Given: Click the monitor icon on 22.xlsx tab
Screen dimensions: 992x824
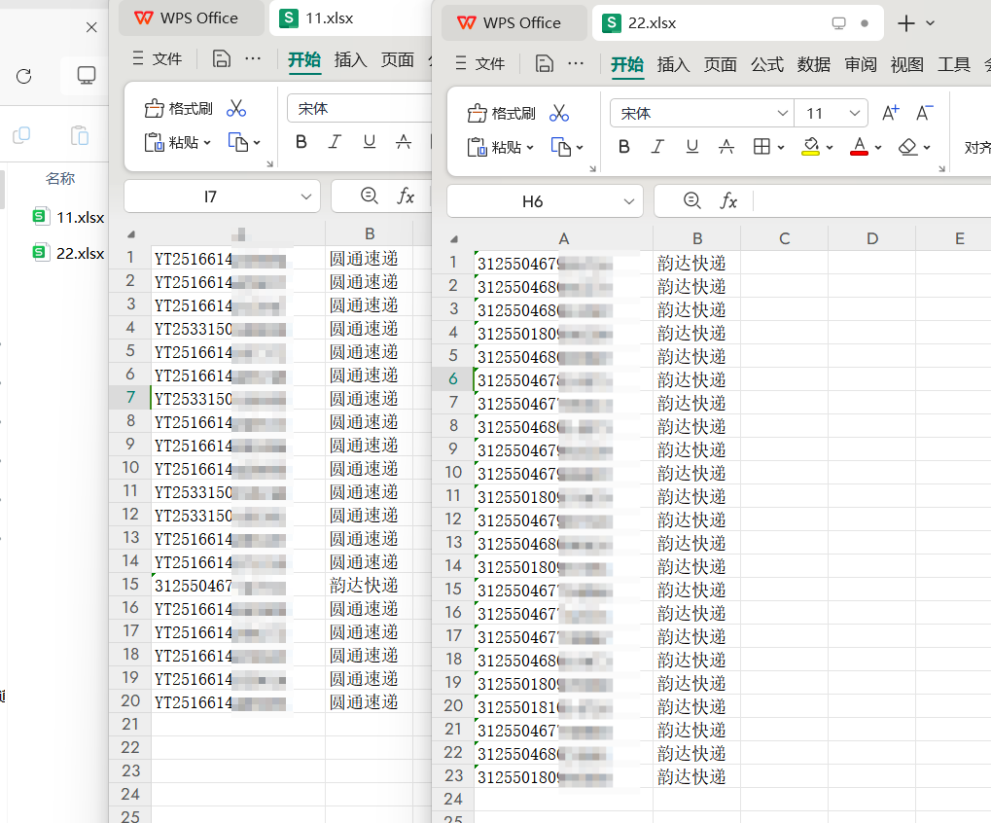Looking at the screenshot, I should (839, 23).
